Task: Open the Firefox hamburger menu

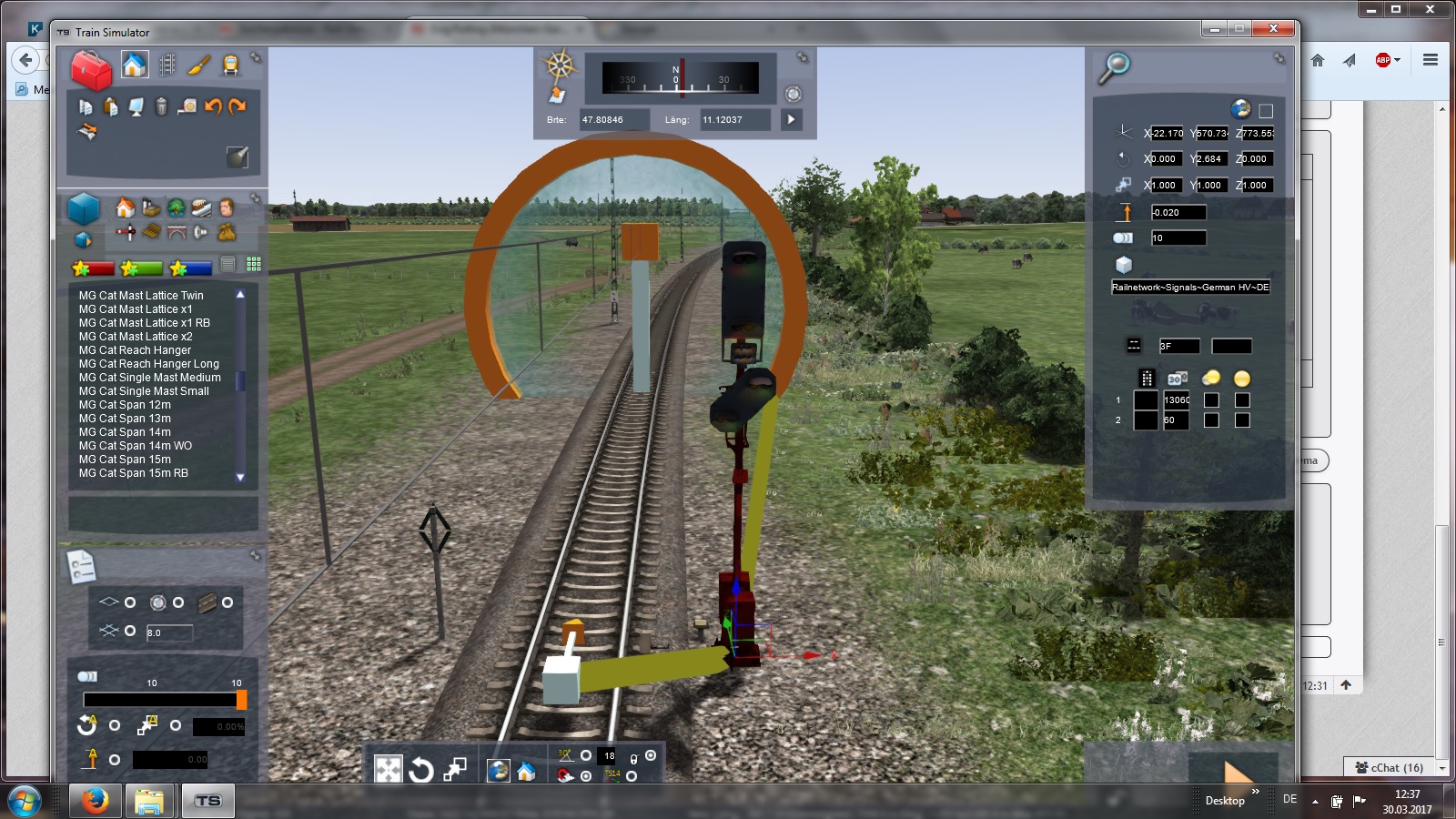Action: point(1431,60)
